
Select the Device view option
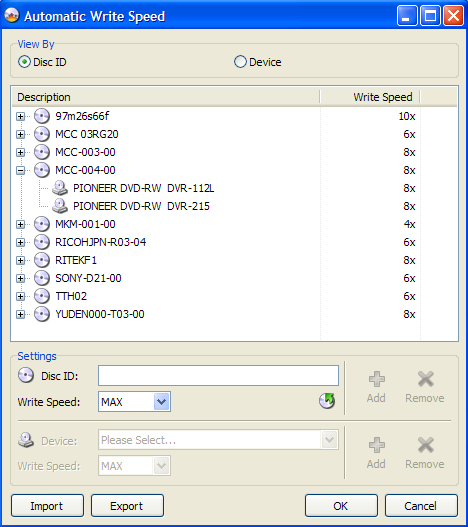tap(258, 62)
